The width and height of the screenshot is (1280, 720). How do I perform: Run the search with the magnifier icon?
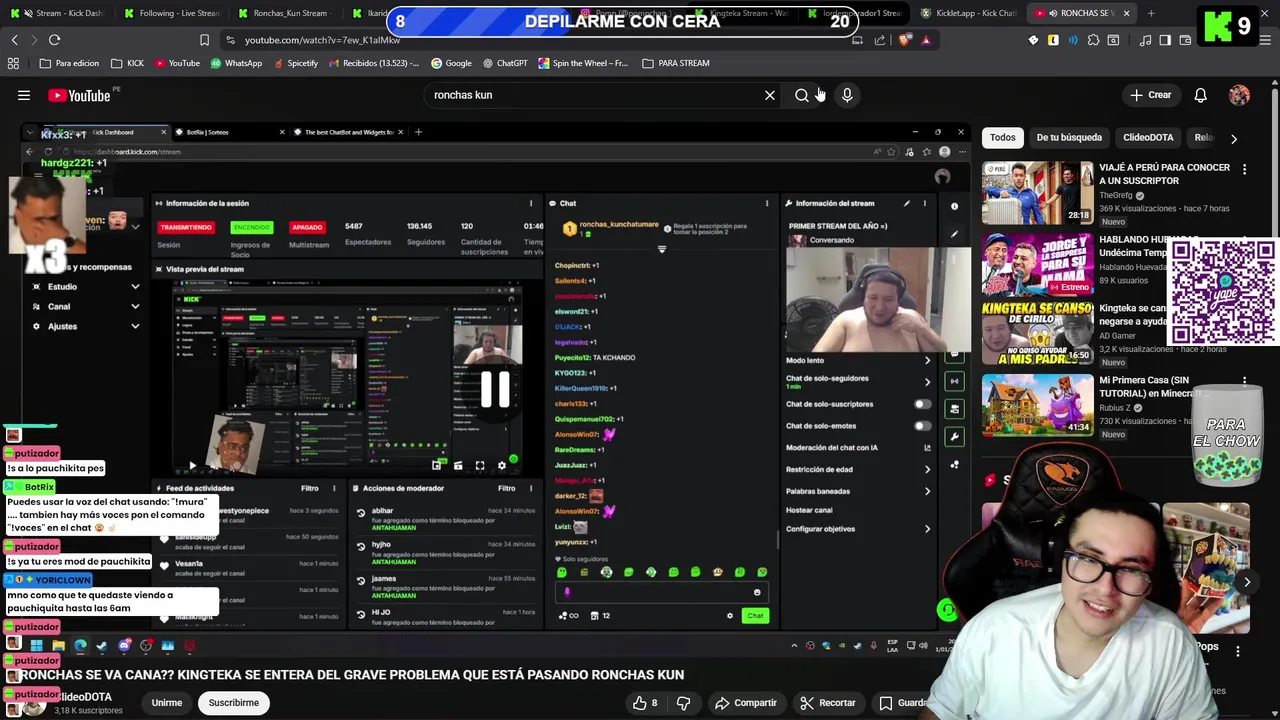click(x=802, y=95)
